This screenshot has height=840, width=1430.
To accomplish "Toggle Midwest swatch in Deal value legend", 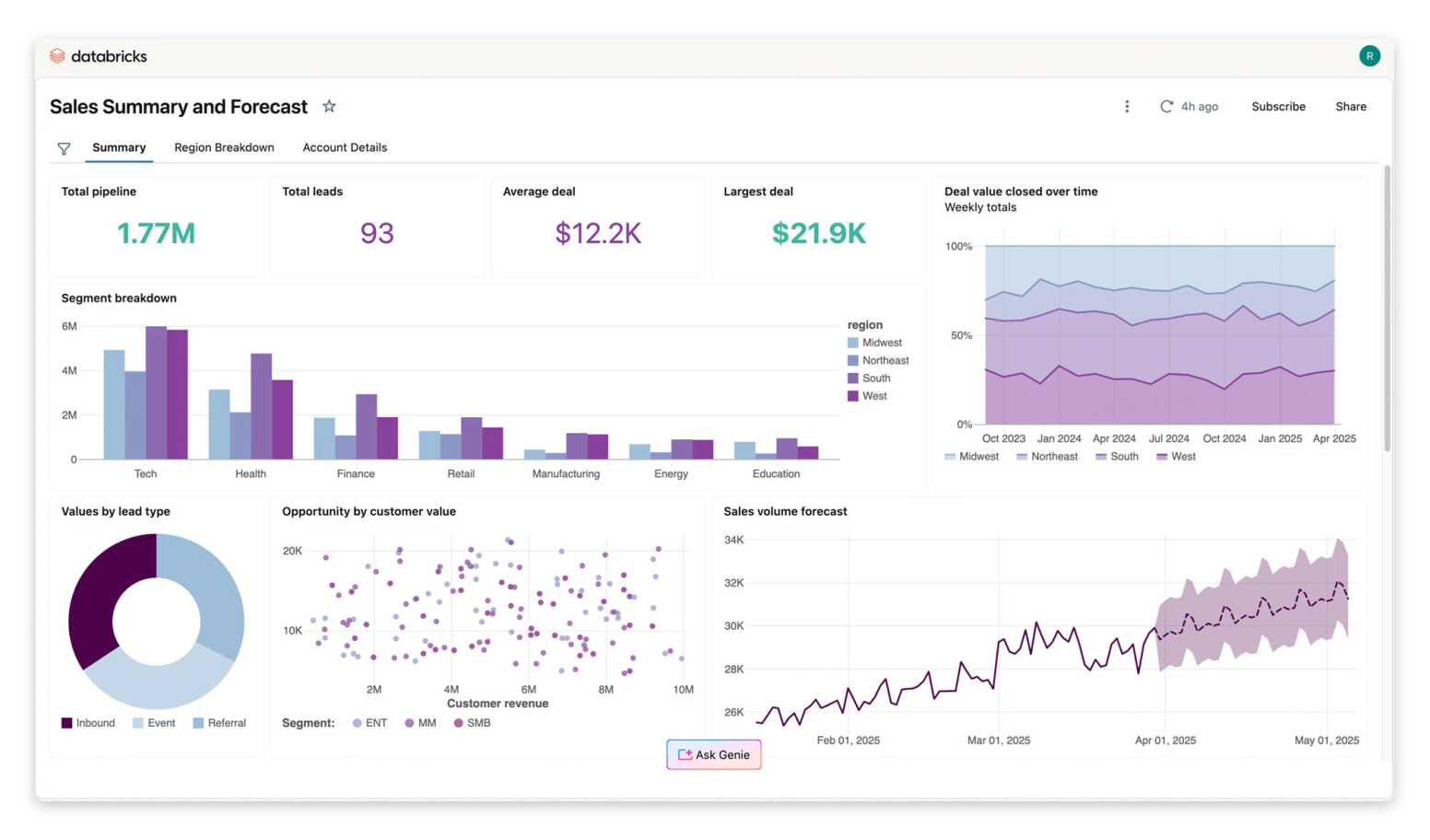I will pyautogui.click(x=950, y=457).
